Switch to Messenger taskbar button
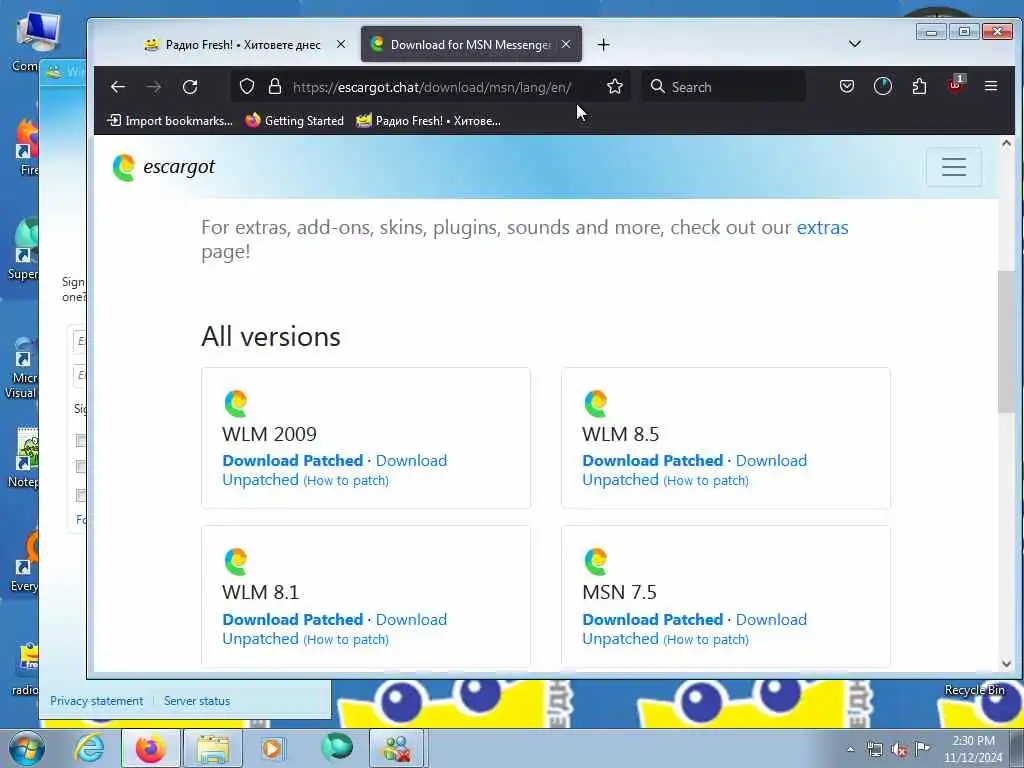Viewport: 1024px width, 768px height. [397, 748]
